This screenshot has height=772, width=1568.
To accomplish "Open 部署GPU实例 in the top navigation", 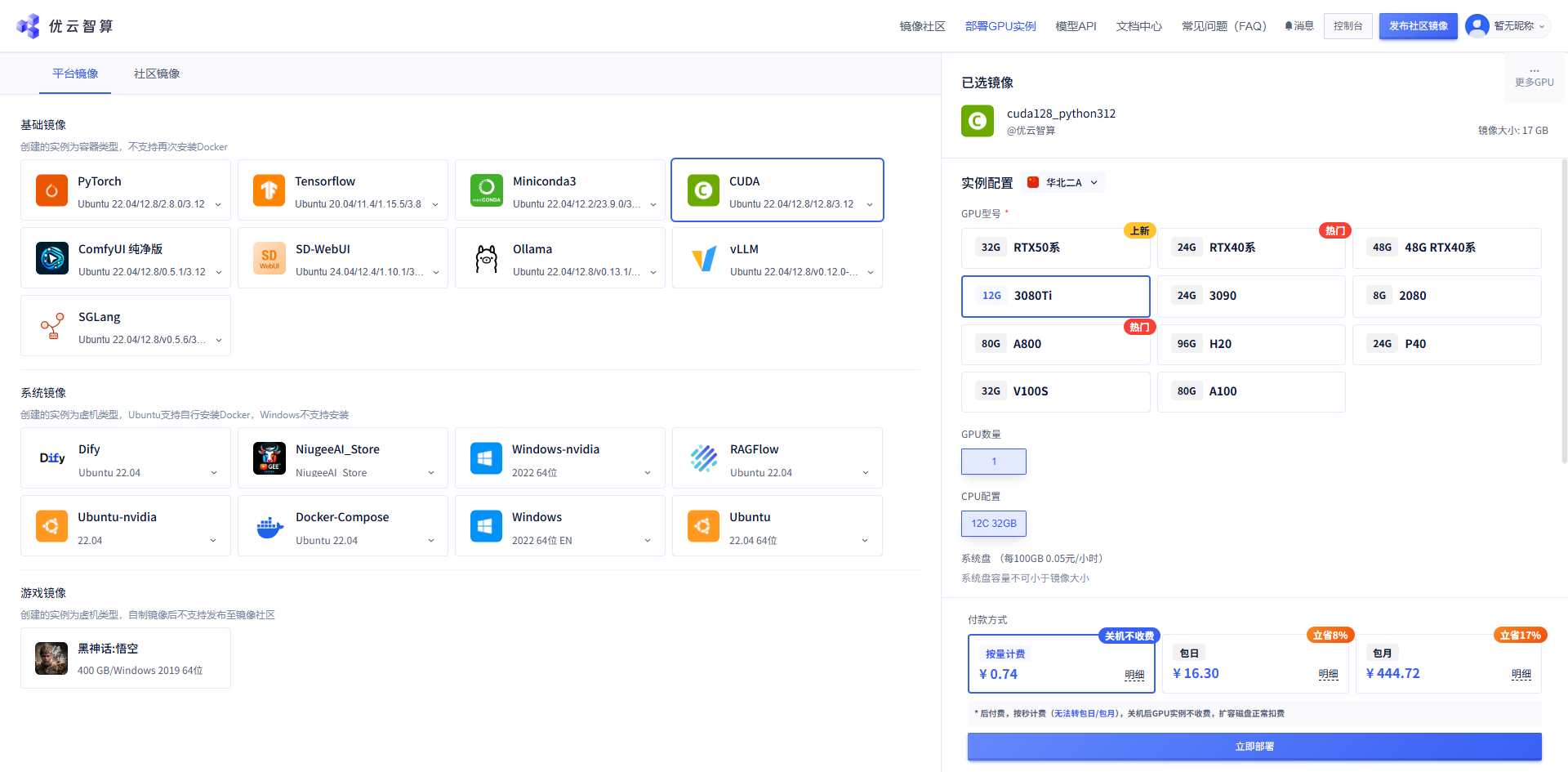I will click(1000, 26).
